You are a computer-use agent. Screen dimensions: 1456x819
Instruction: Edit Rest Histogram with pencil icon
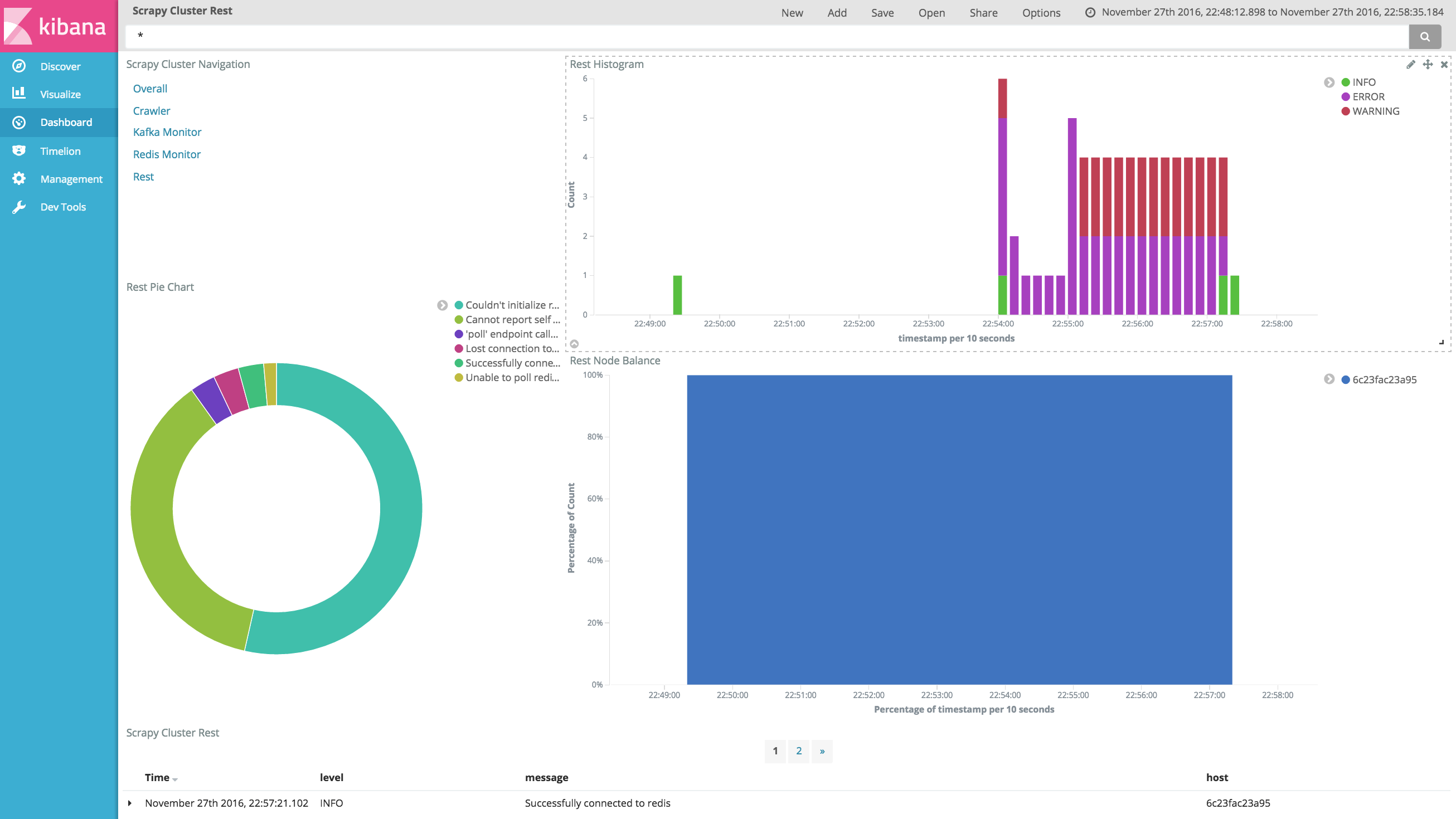click(x=1411, y=65)
